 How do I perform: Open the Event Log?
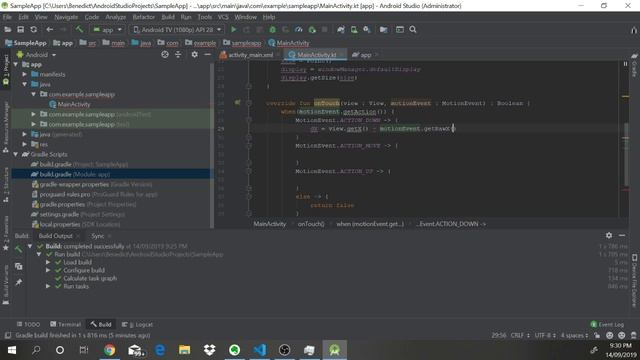(x=607, y=324)
